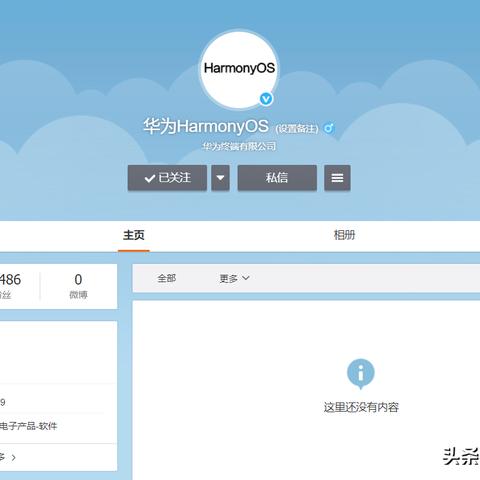Open the 微博 count showing 0
480x480 pixels.
[78, 285]
